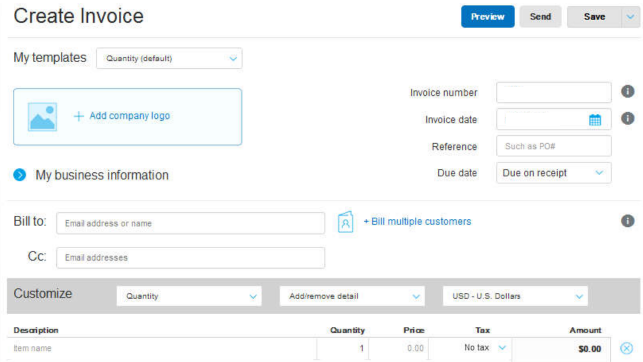
Task: Click the Preview button
Action: [488, 17]
